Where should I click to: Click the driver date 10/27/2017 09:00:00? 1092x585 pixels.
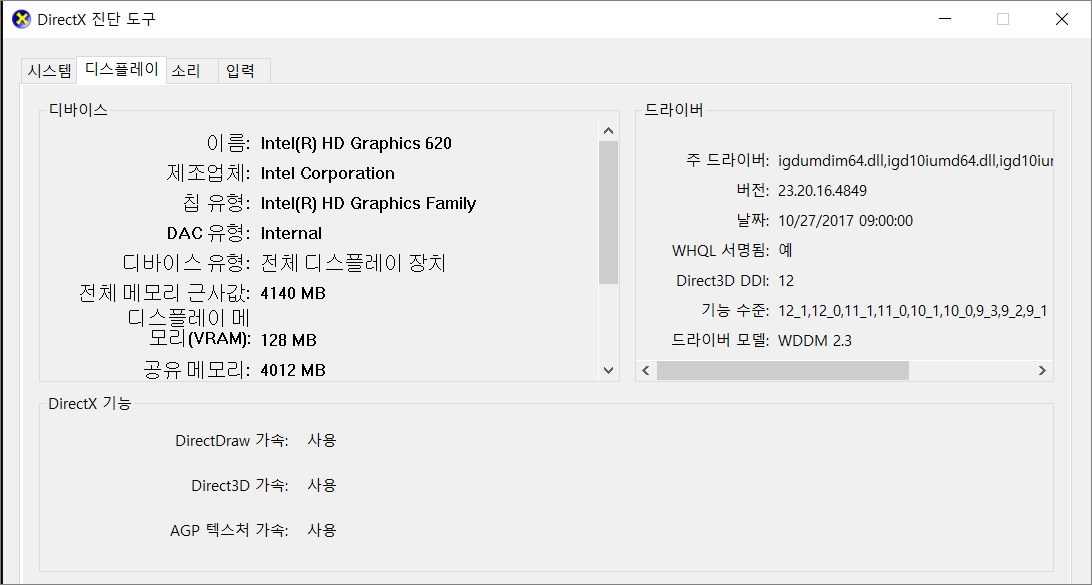[845, 221]
